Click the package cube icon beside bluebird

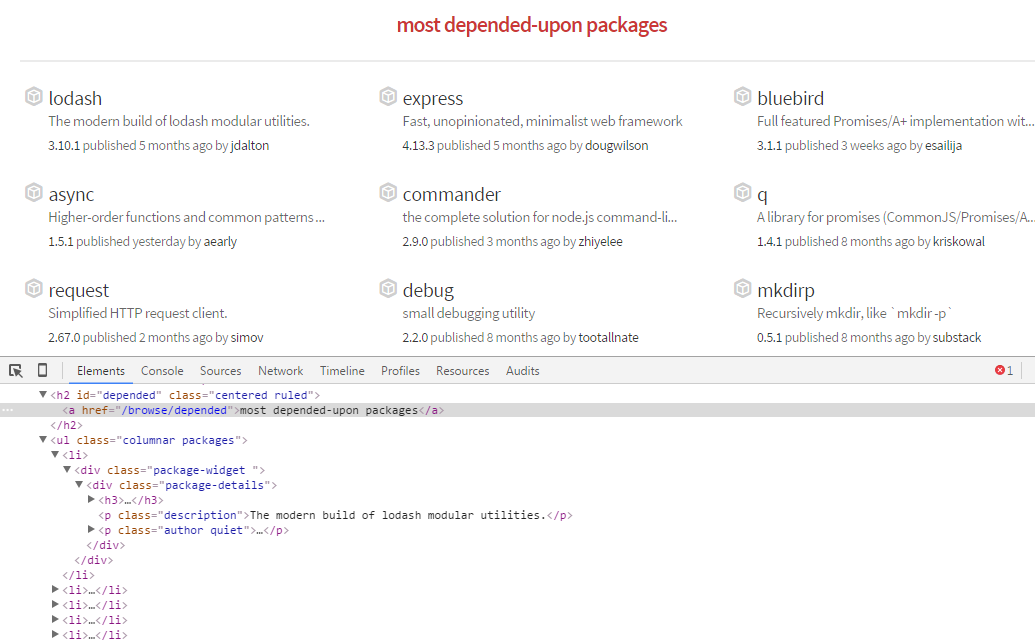(743, 96)
